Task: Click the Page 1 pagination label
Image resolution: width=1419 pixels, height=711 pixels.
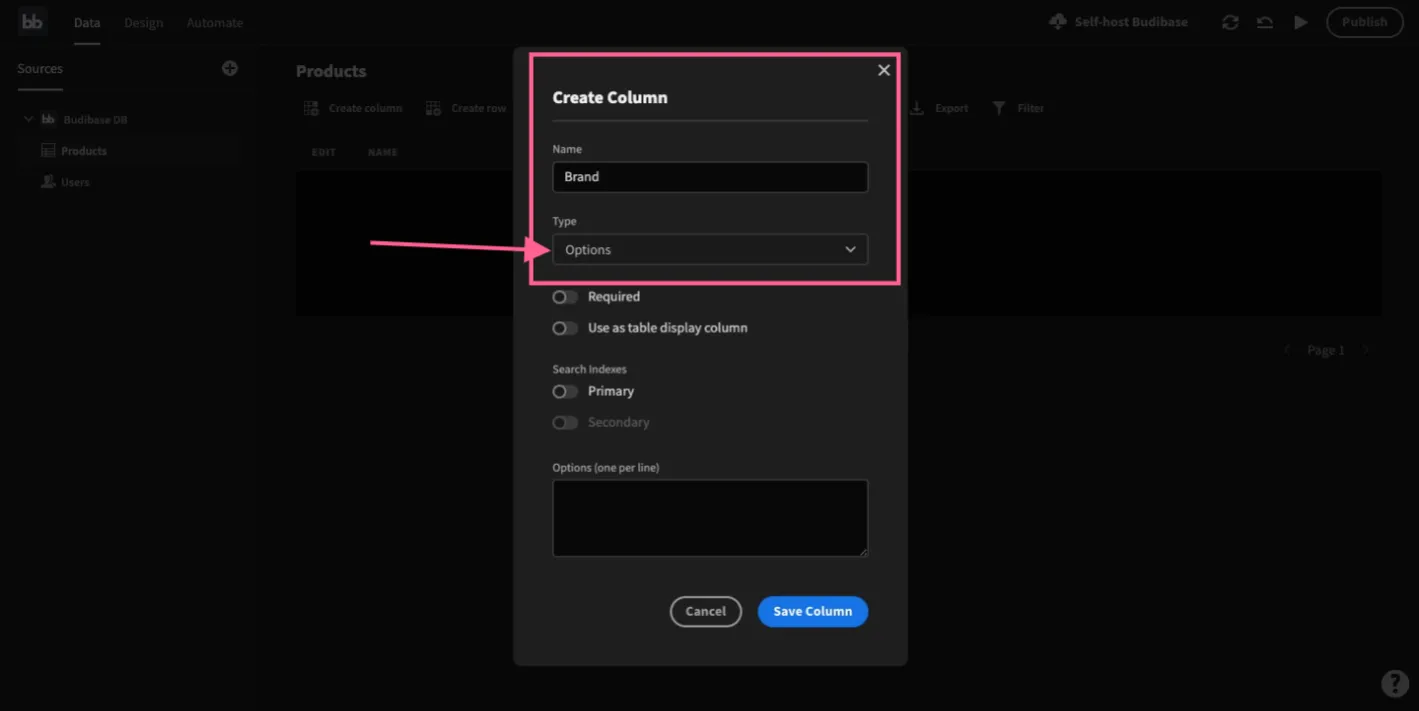Action: click(1326, 350)
